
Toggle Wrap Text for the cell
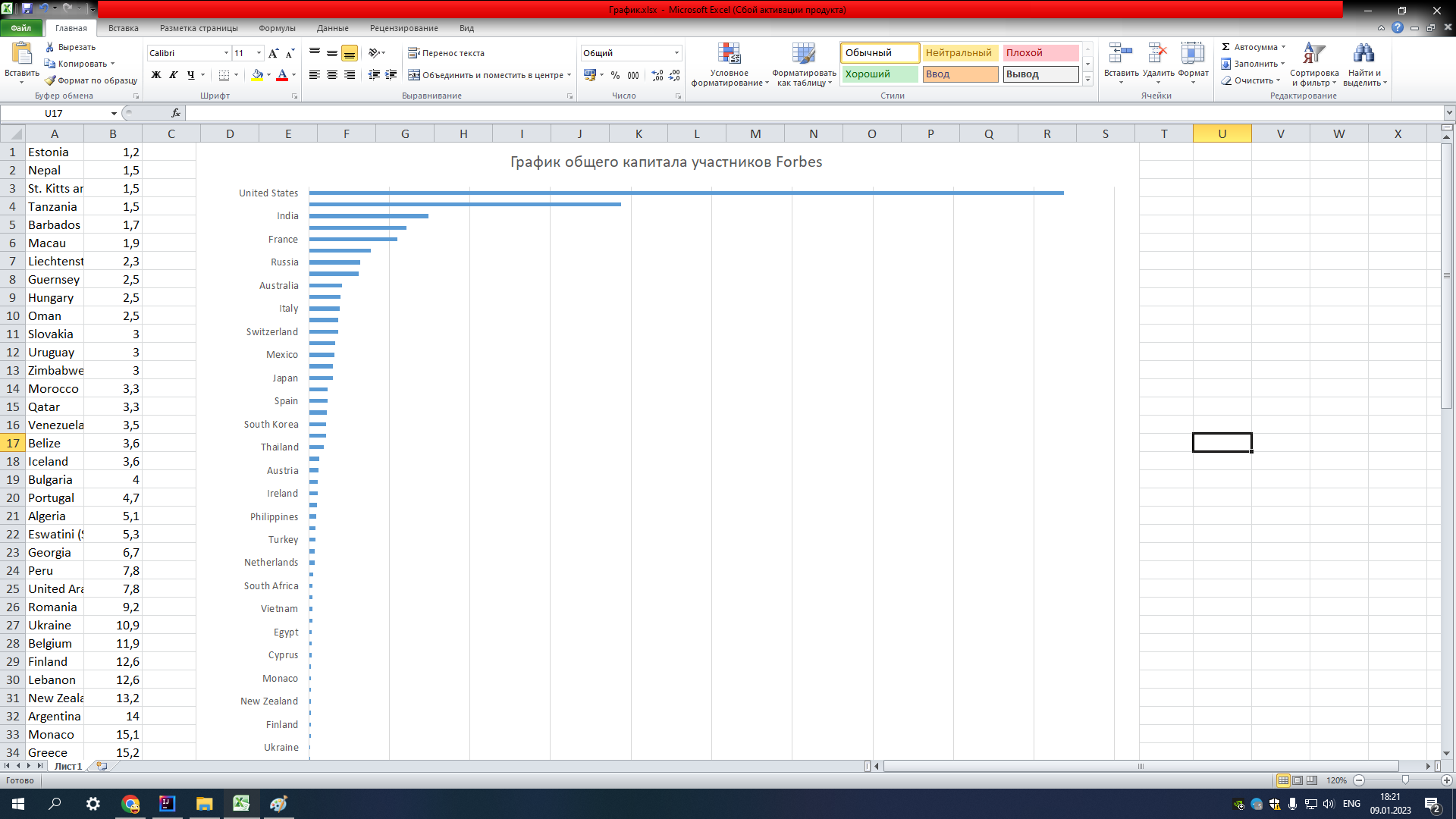pyautogui.click(x=446, y=53)
